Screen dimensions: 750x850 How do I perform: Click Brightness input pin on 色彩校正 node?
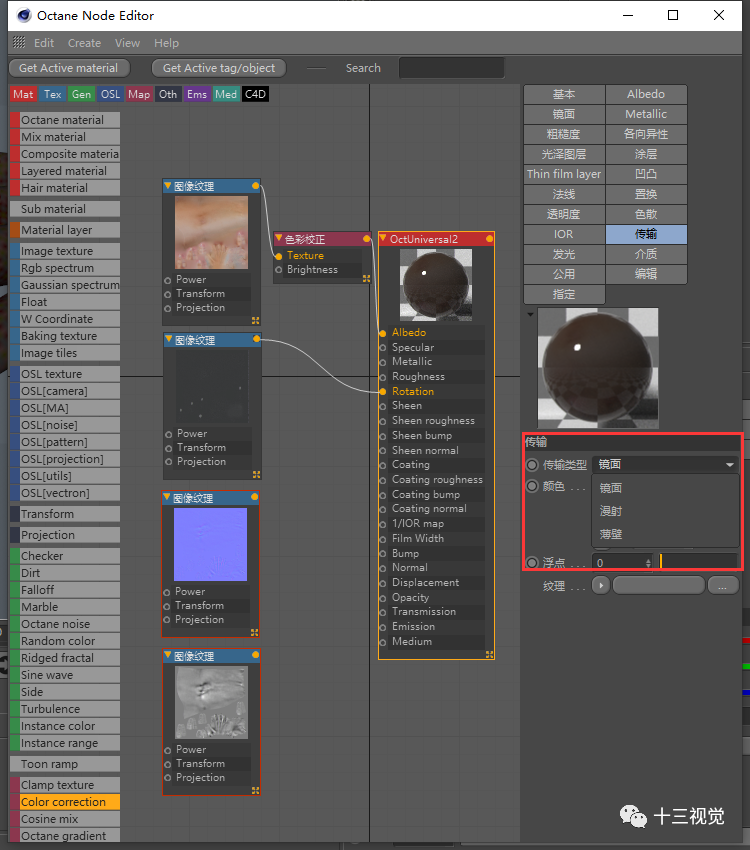point(279,270)
